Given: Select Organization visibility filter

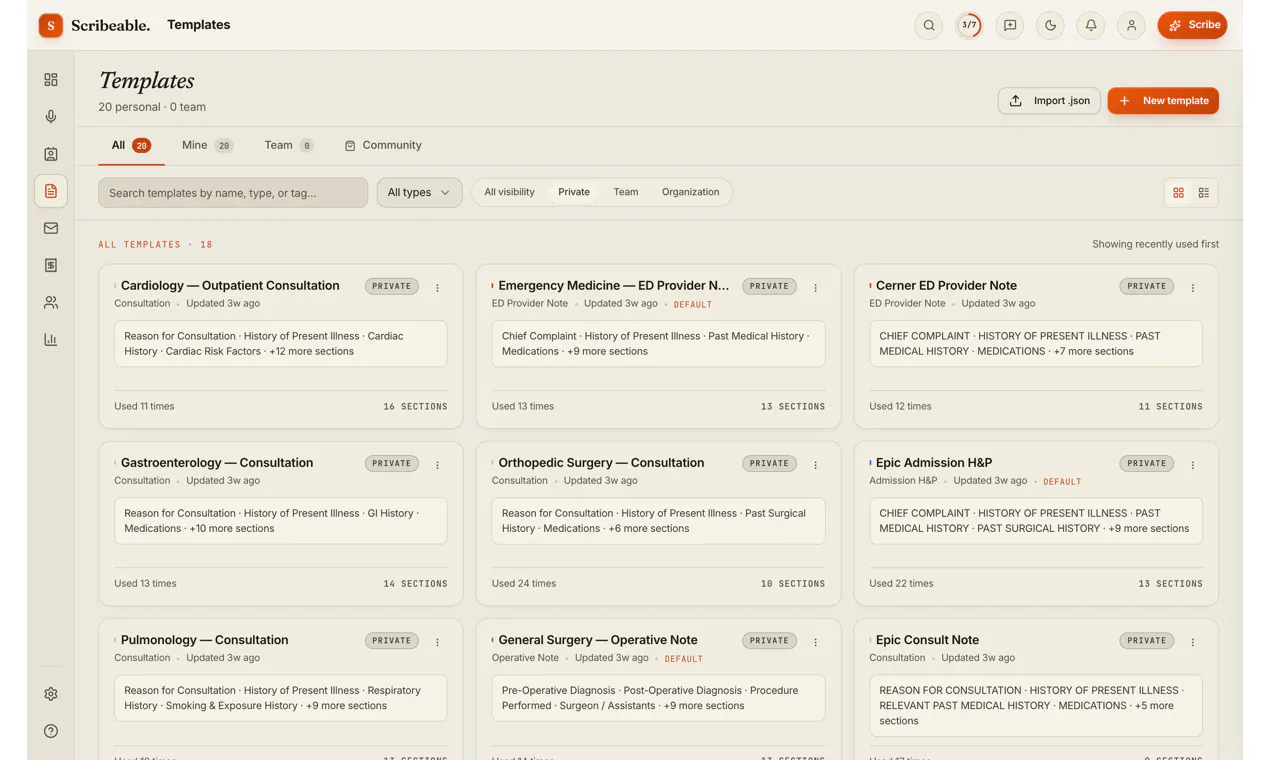Looking at the screenshot, I should pos(690,192).
